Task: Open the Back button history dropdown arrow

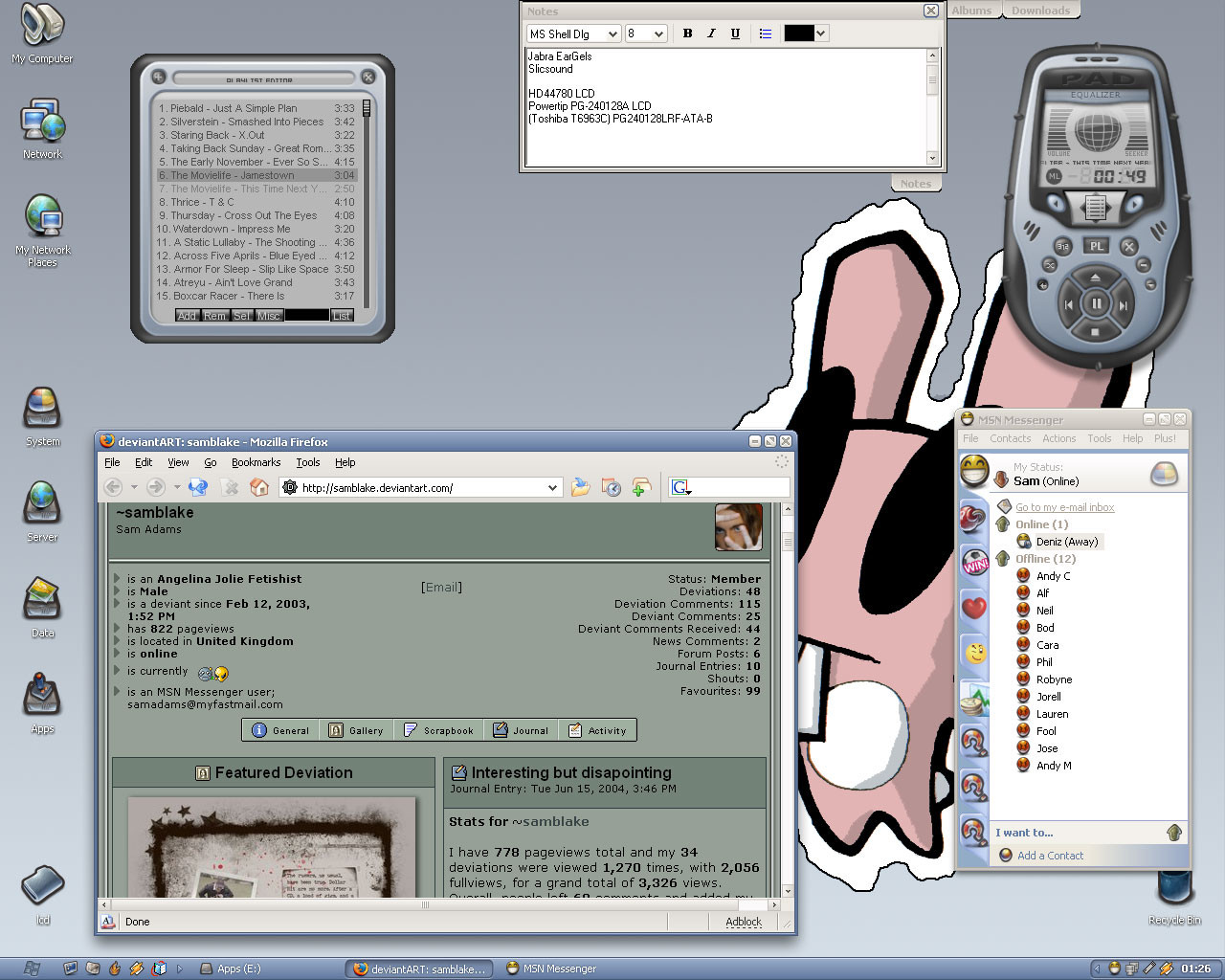Action: coord(132,488)
